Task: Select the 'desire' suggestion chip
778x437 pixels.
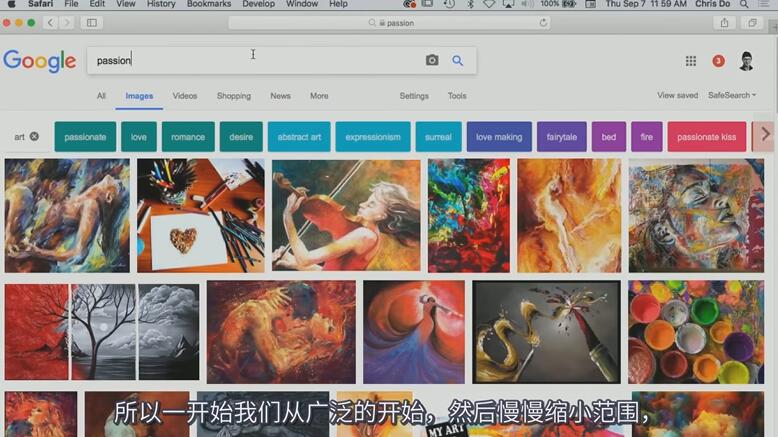Action: click(x=241, y=136)
